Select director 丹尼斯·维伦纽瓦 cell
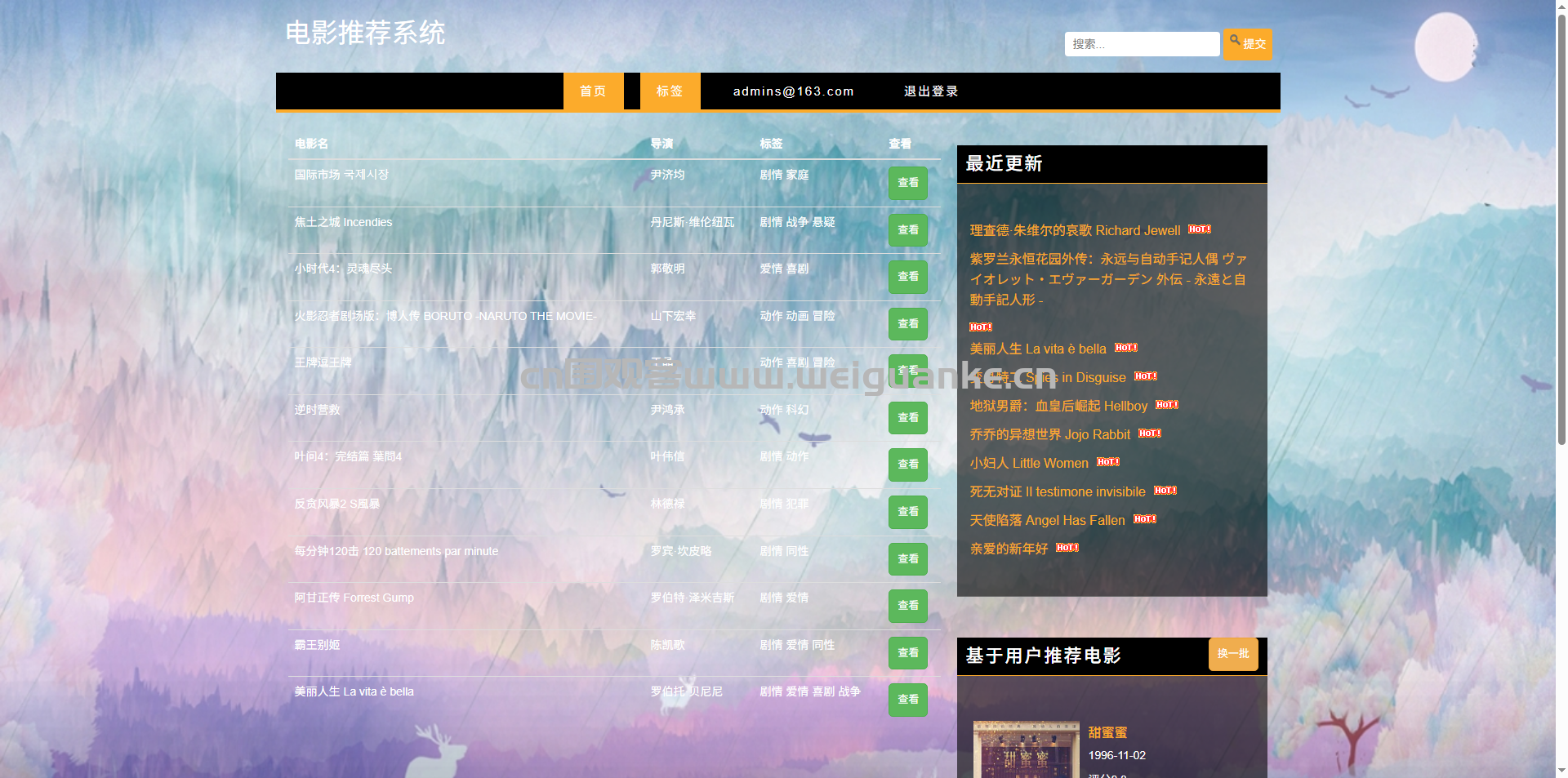This screenshot has height=778, width=1568. [x=693, y=222]
